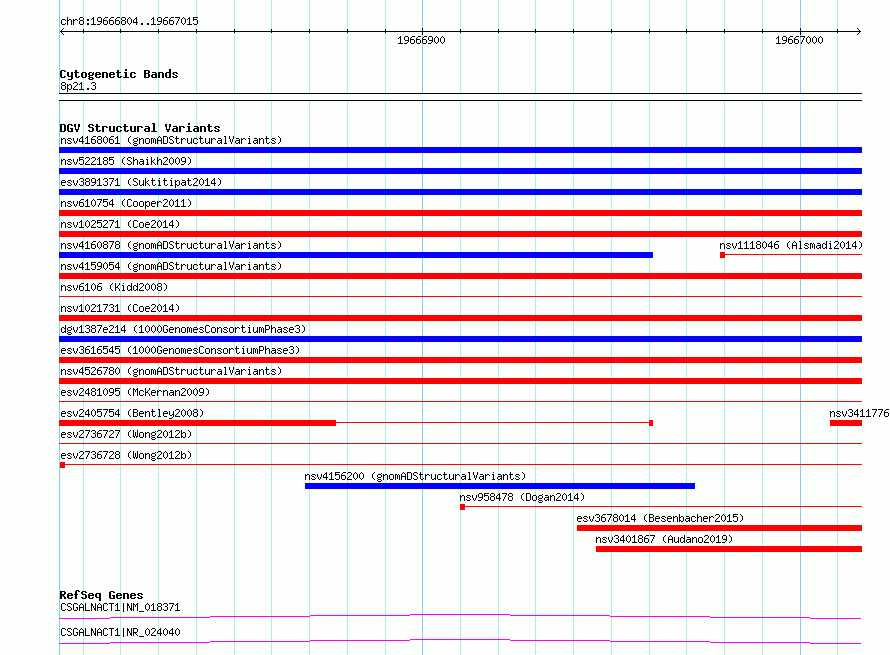The image size is (890, 655).
Task: Select the nsv522185 (Shaikh2009) label
Action: tap(126, 161)
